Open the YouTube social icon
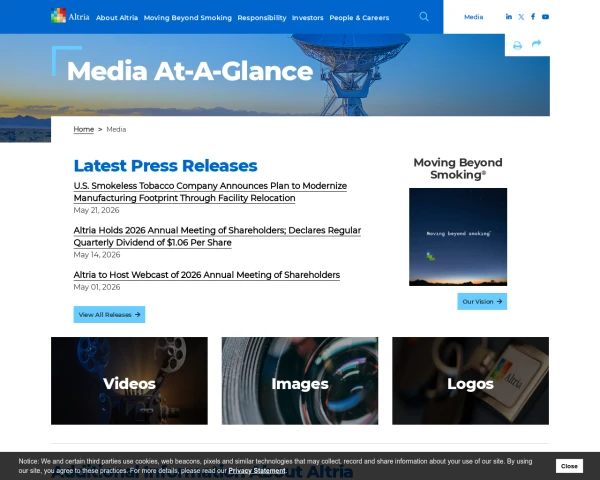The height and width of the screenshot is (480, 600). [545, 17]
